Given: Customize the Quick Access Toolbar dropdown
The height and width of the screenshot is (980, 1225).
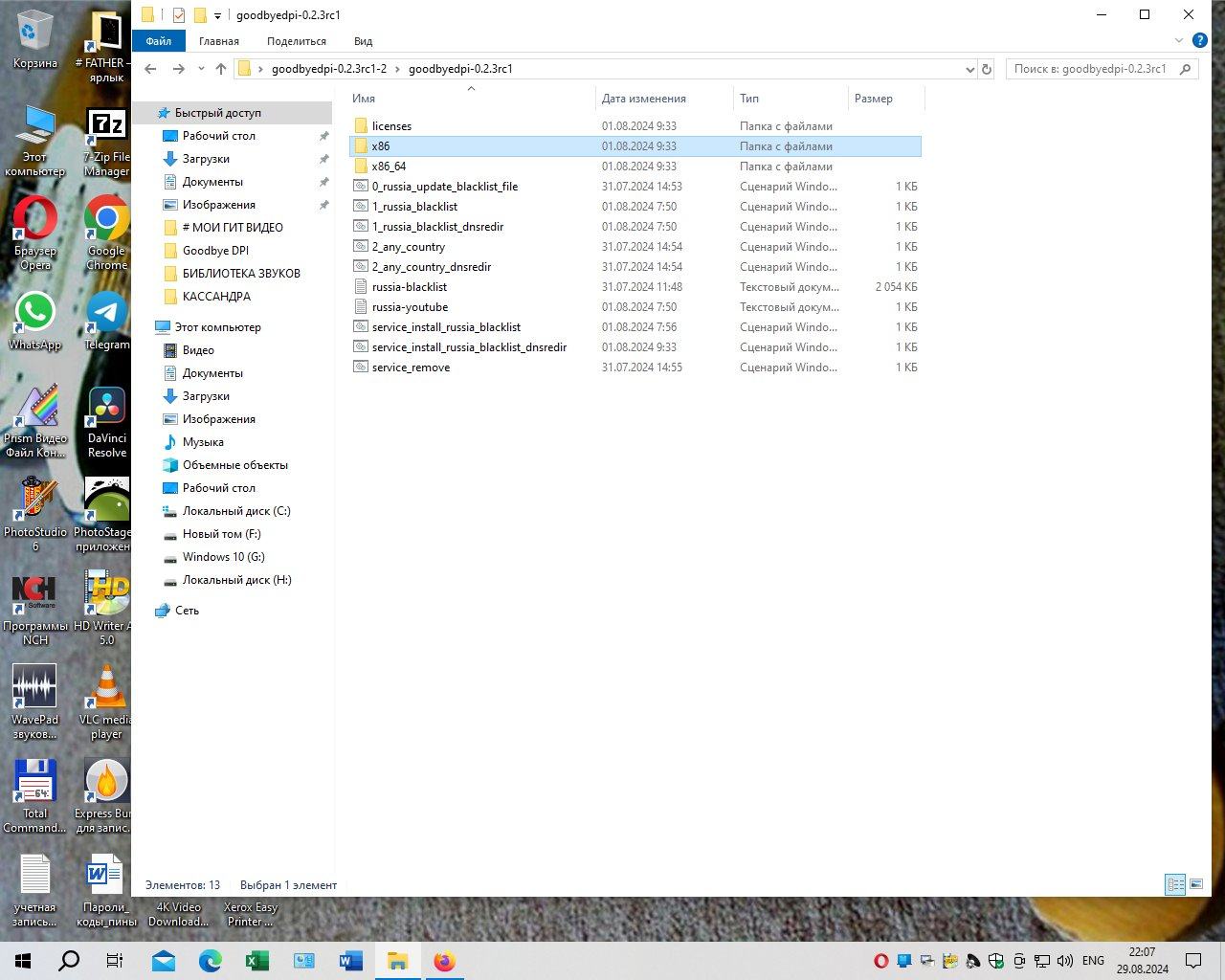Looking at the screenshot, I should tap(218, 15).
